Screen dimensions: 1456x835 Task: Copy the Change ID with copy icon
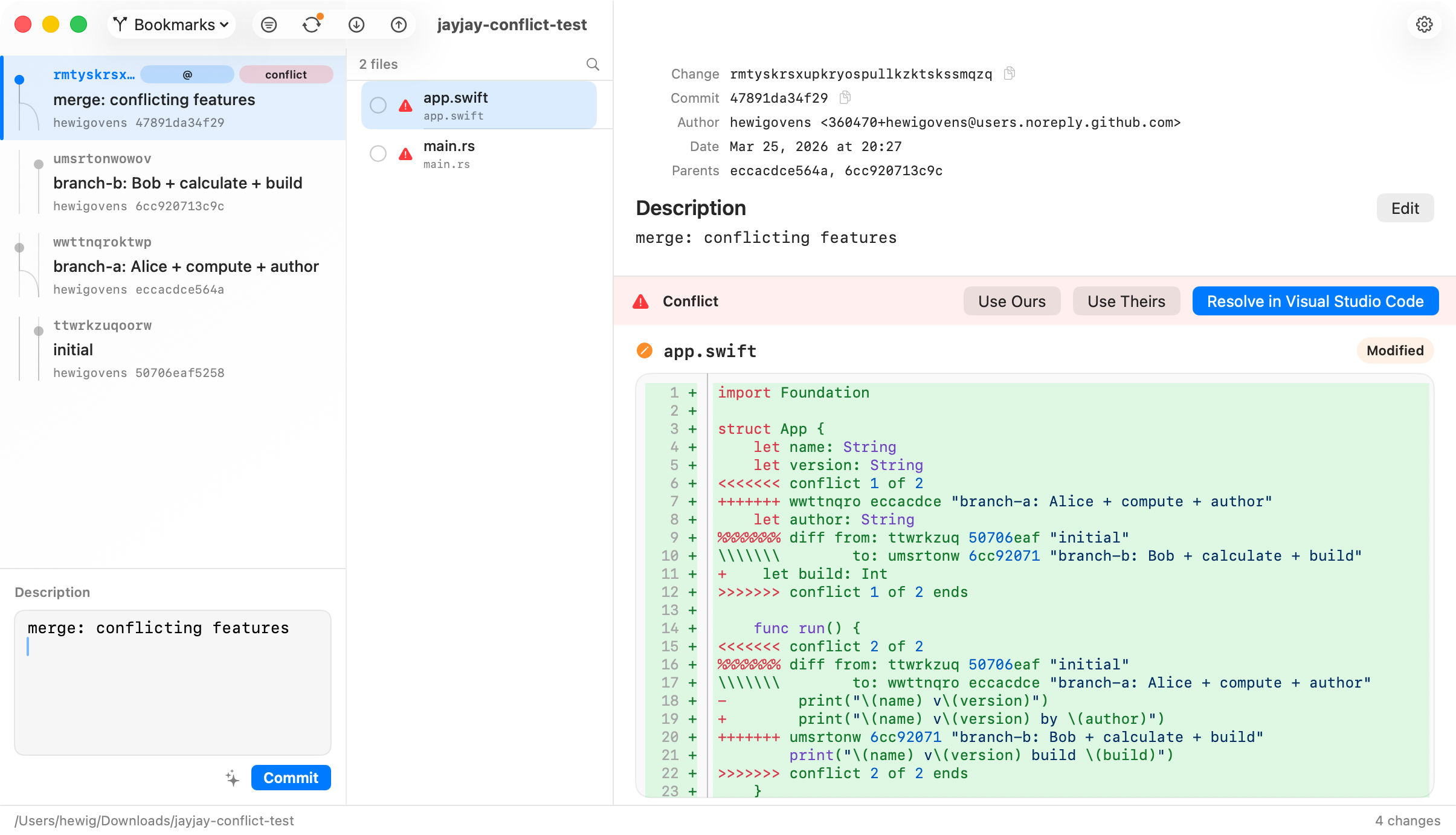click(x=1009, y=74)
